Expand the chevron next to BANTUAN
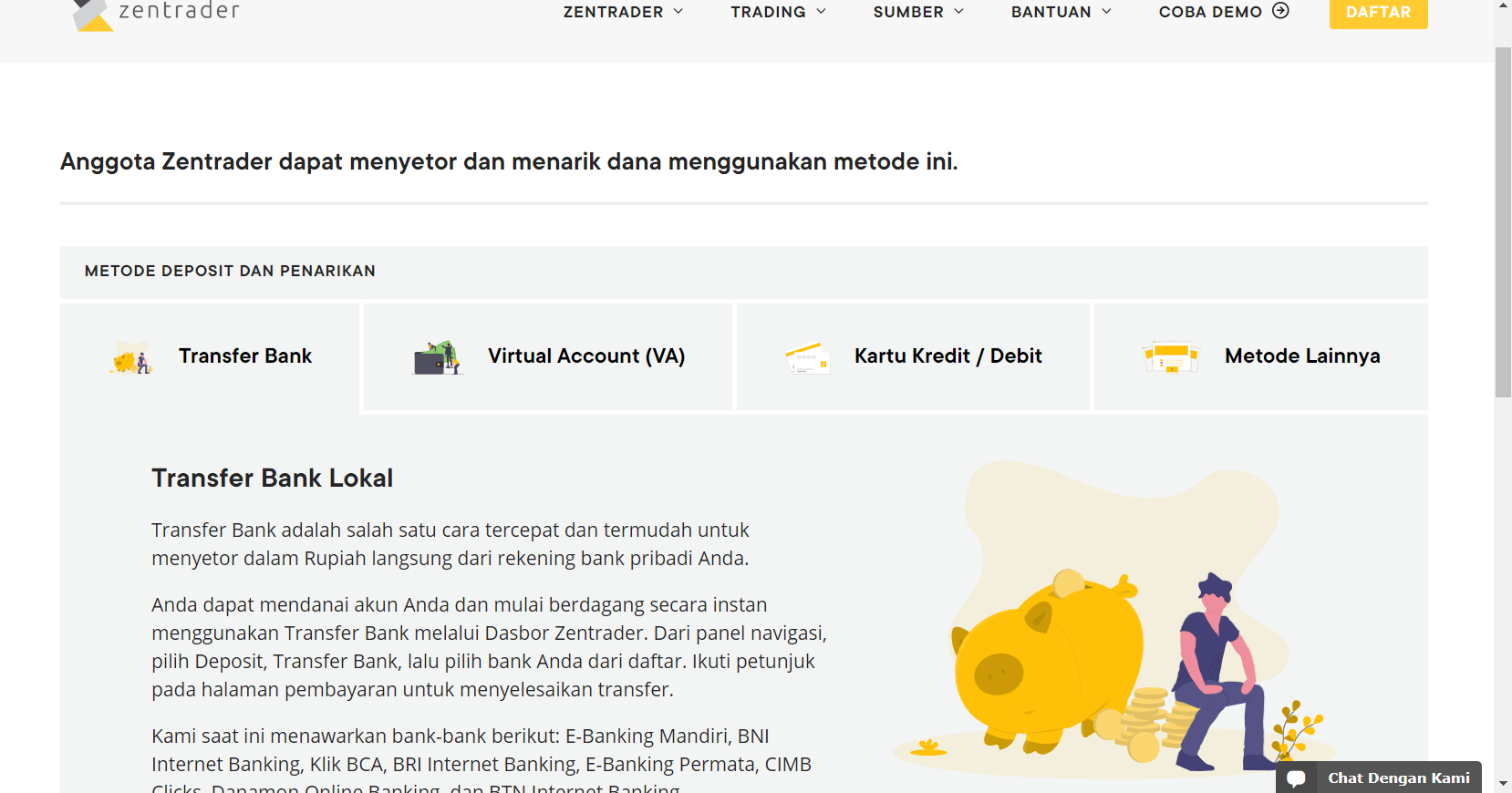The image size is (1512, 793). pos(1106,12)
